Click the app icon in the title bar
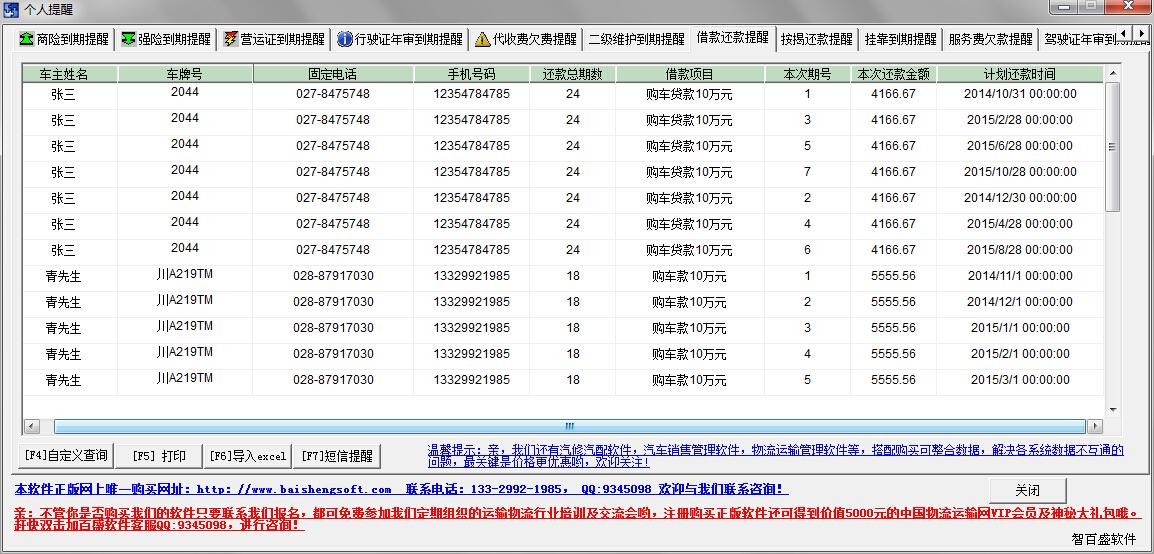The width and height of the screenshot is (1154, 554). point(11,10)
